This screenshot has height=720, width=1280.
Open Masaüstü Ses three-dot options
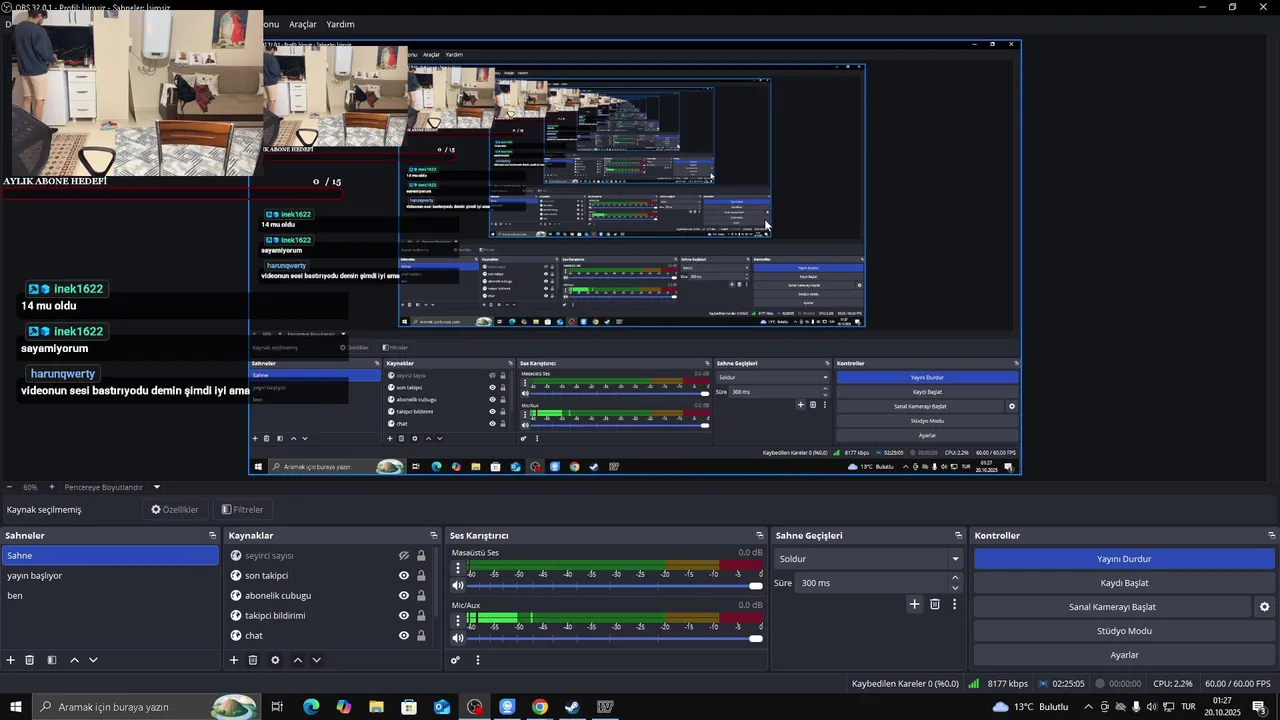(458, 568)
